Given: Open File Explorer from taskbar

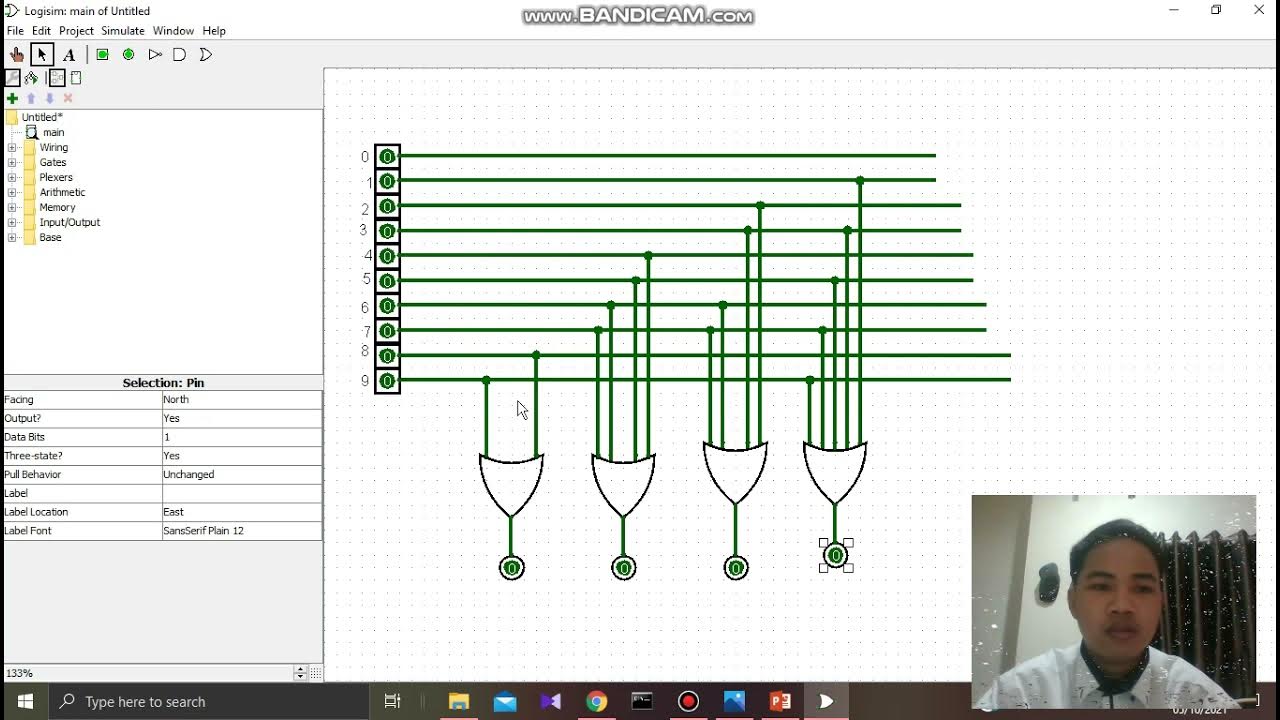Looking at the screenshot, I should tap(458, 701).
